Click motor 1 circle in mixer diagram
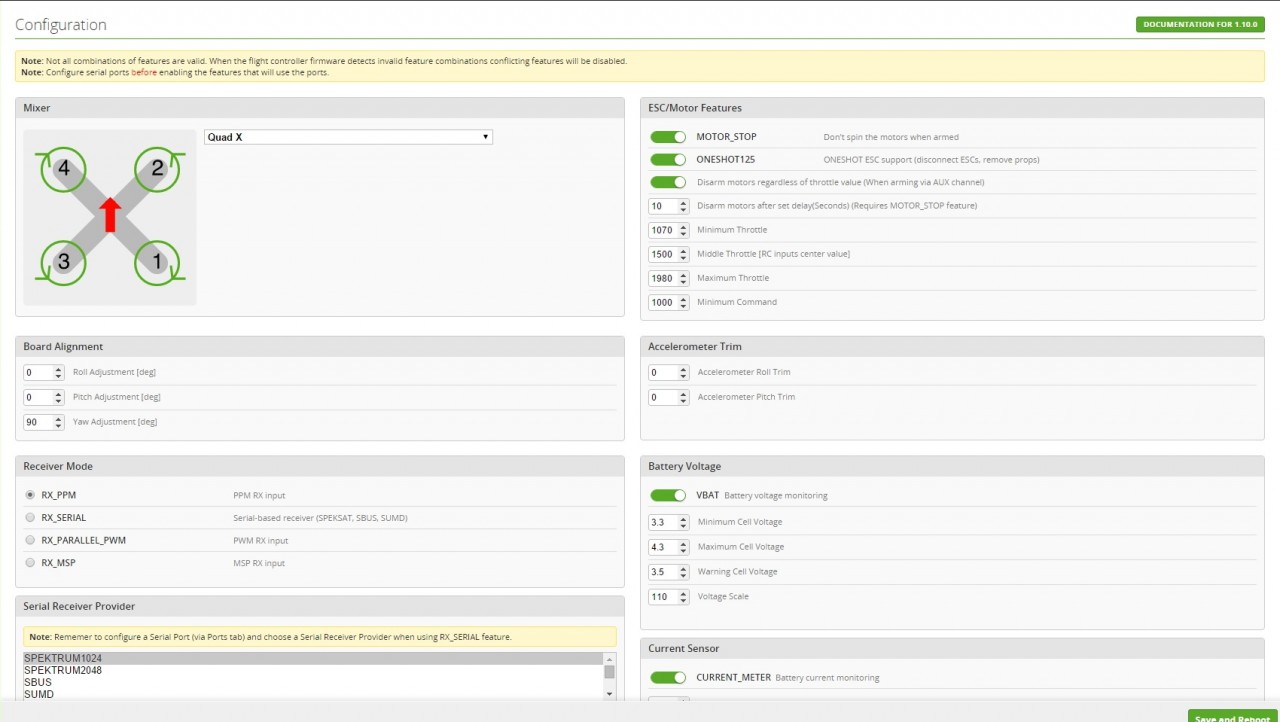This screenshot has width=1280, height=722. 157,262
